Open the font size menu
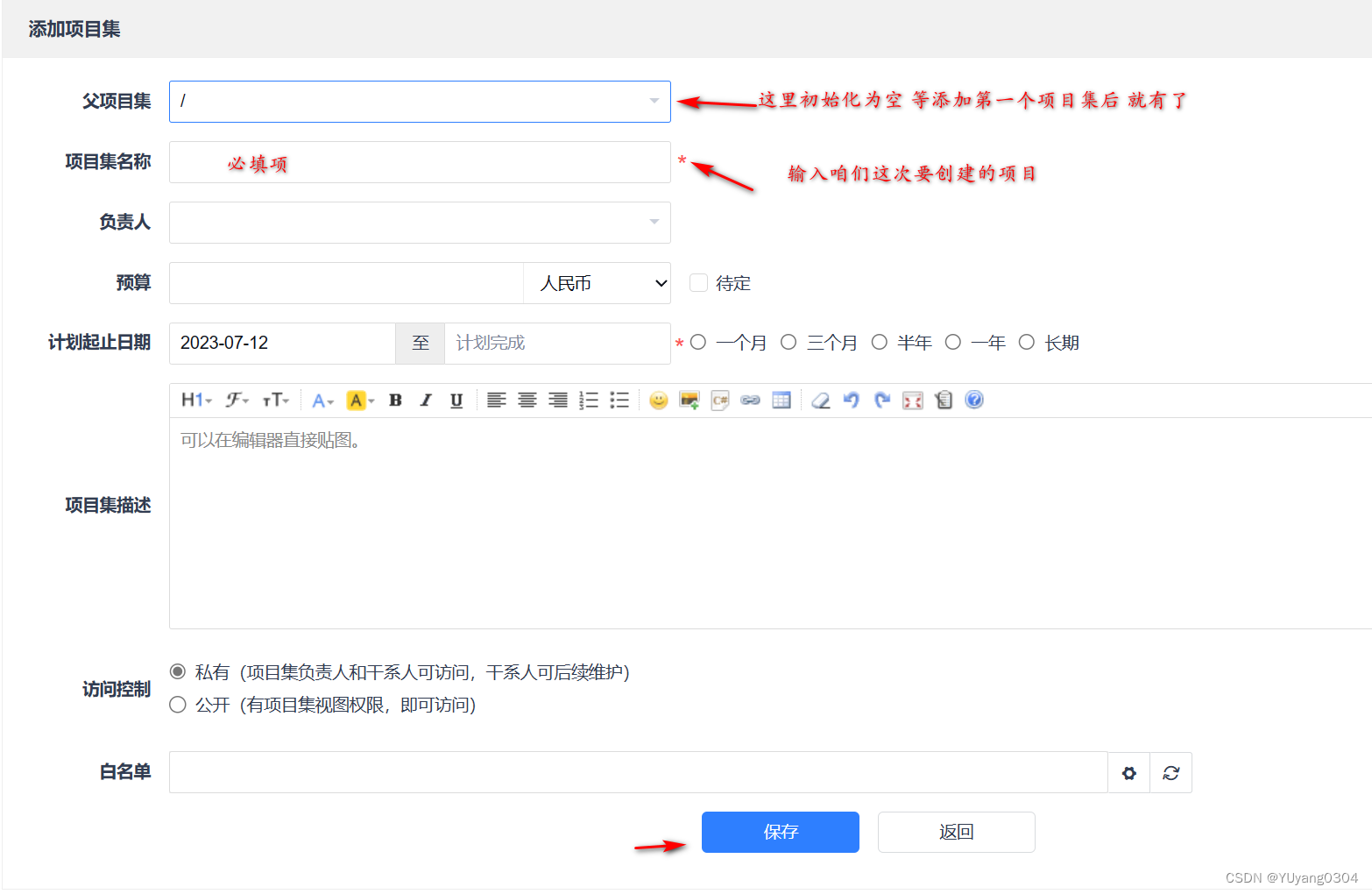The height and width of the screenshot is (894, 1372). tap(276, 401)
